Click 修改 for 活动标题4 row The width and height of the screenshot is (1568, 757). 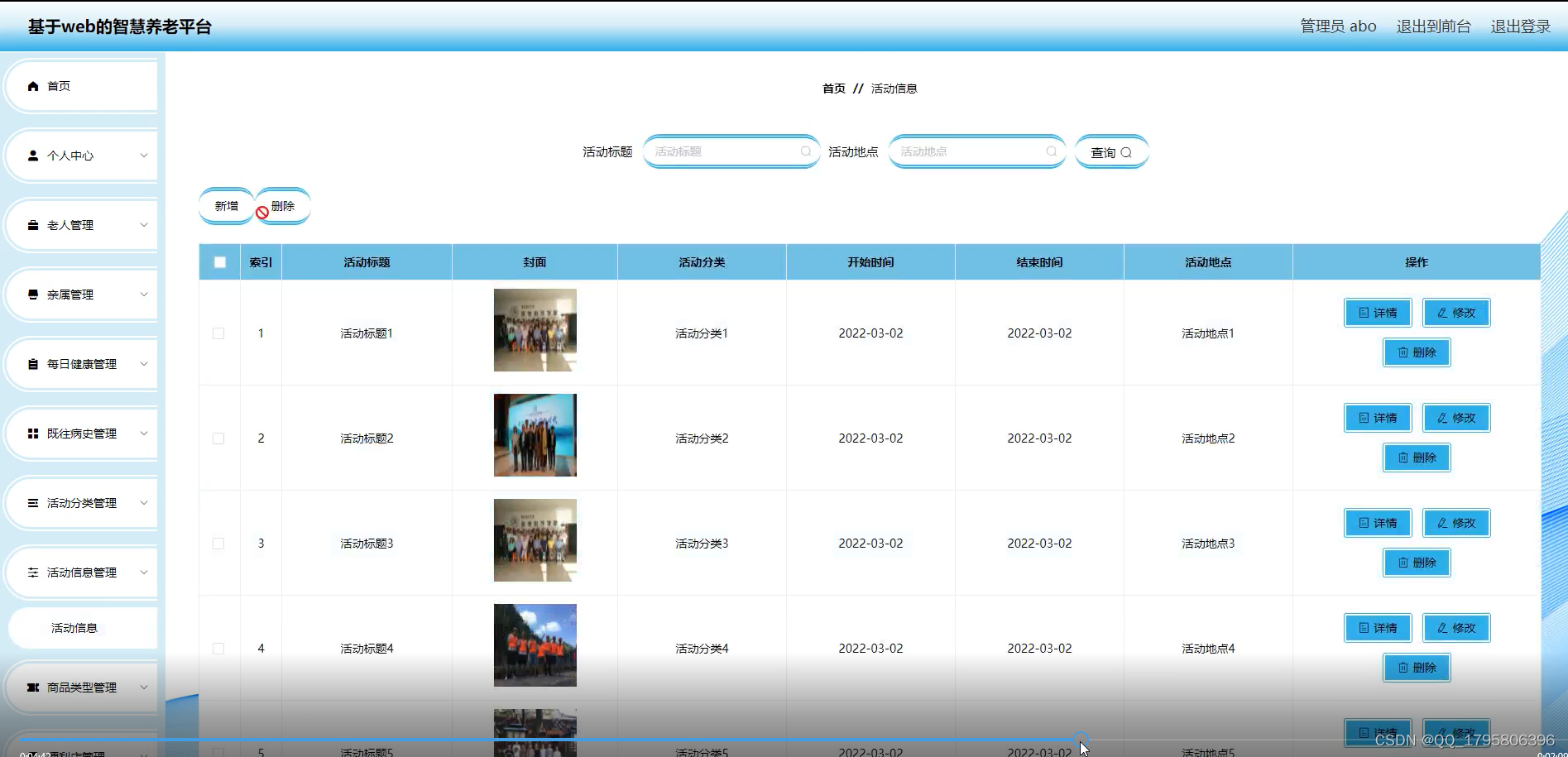[1456, 628]
